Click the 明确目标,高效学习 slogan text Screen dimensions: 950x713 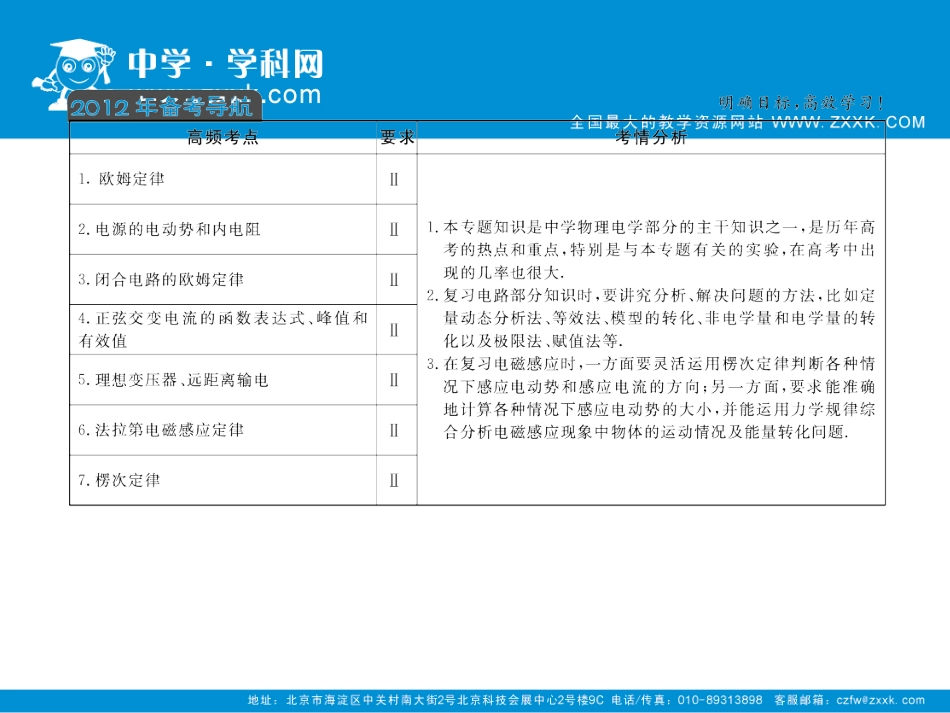point(801,102)
